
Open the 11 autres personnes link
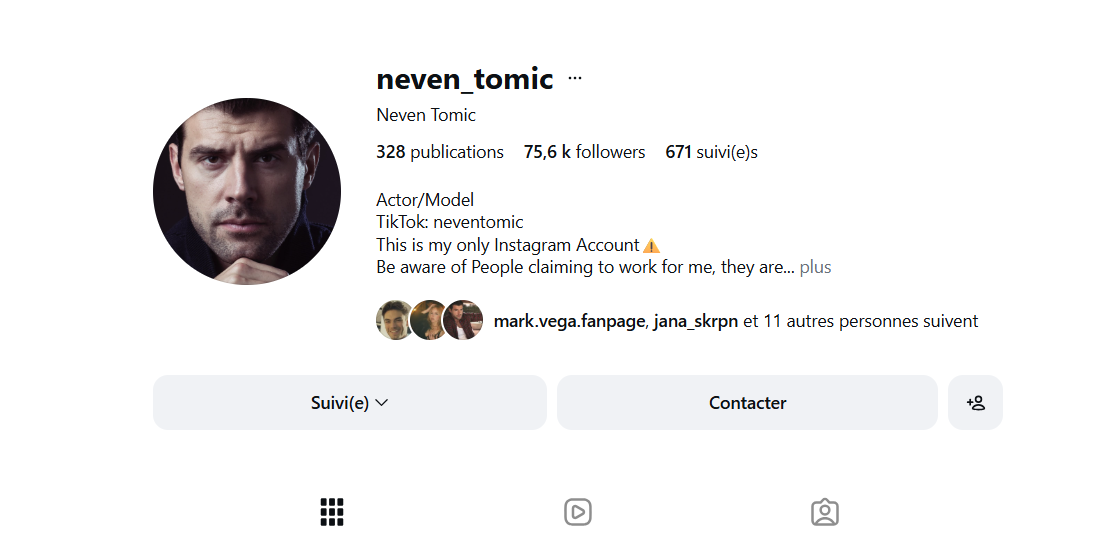(869, 321)
